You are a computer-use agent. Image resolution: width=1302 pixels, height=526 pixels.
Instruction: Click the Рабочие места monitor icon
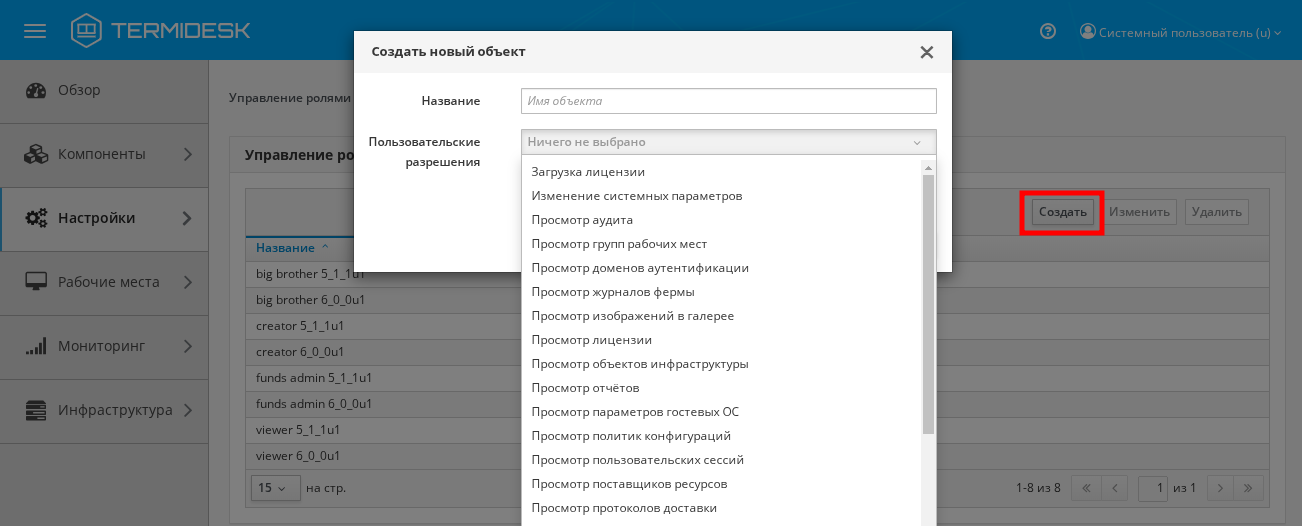tap(36, 282)
